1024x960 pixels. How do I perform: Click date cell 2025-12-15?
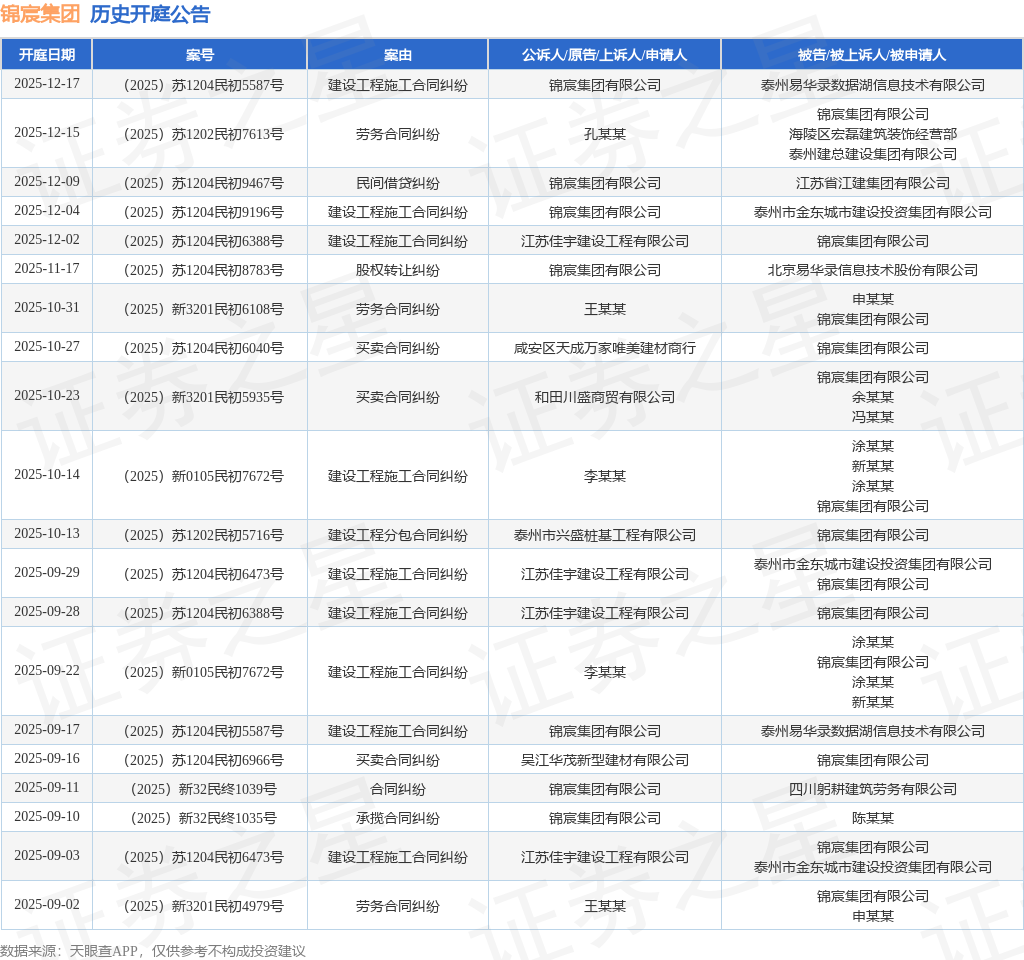pos(47,133)
